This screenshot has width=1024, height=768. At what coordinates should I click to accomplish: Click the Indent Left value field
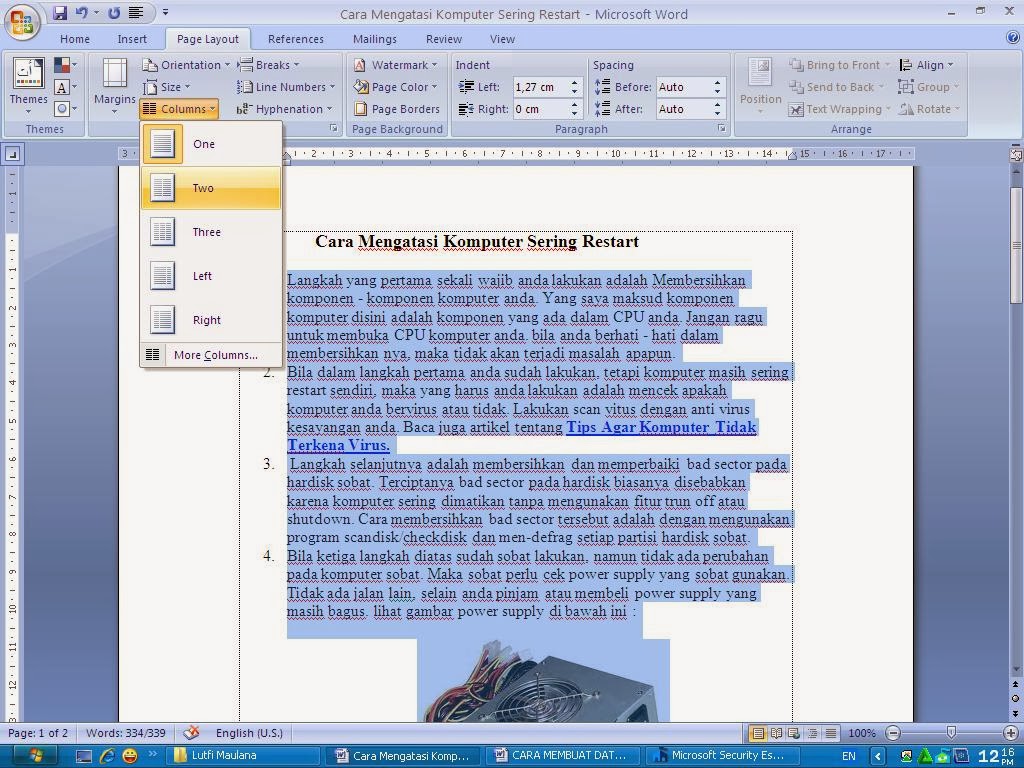(x=541, y=87)
